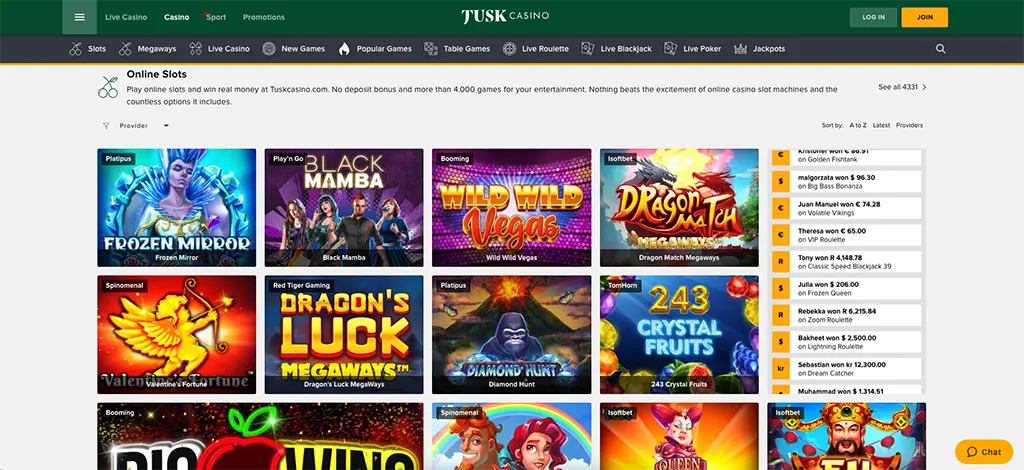This screenshot has width=1024, height=470.
Task: Open Live Roulette wheel icon
Action: (x=509, y=48)
